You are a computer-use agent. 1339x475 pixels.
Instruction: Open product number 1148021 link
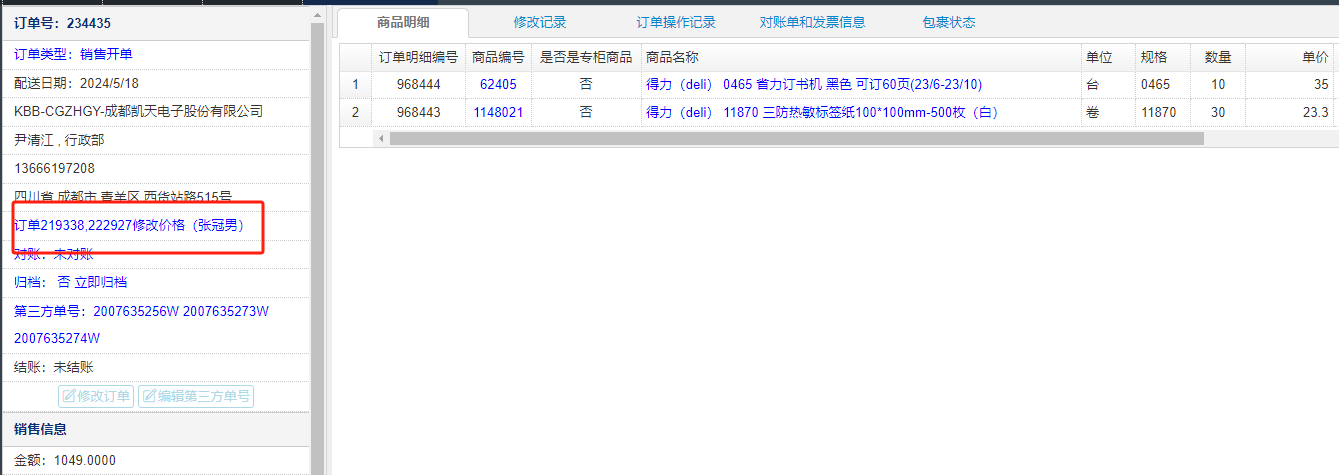click(x=498, y=113)
